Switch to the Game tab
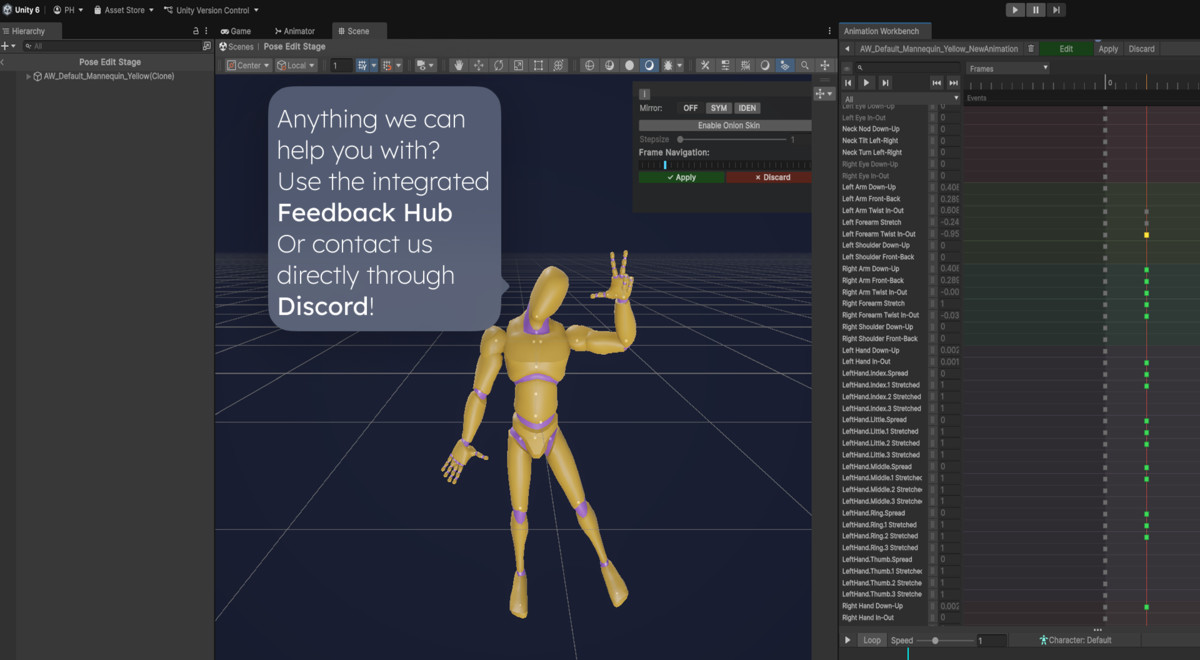 (236, 31)
